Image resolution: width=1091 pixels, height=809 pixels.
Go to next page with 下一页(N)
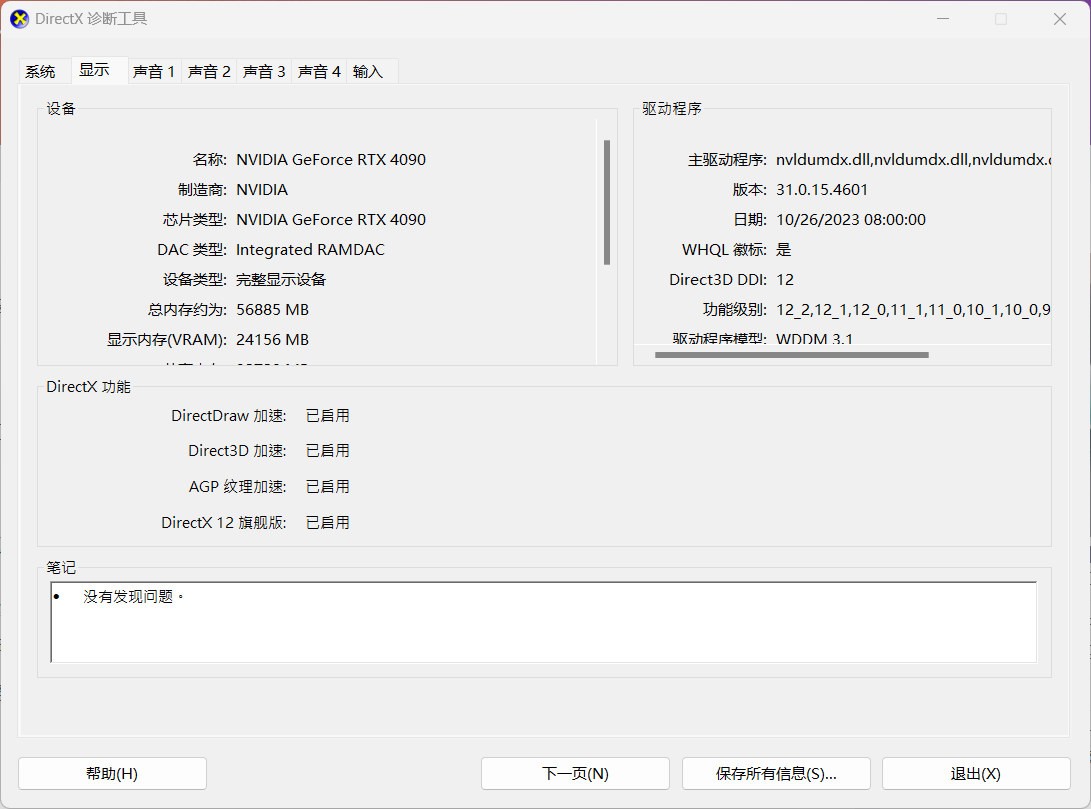[575, 774]
